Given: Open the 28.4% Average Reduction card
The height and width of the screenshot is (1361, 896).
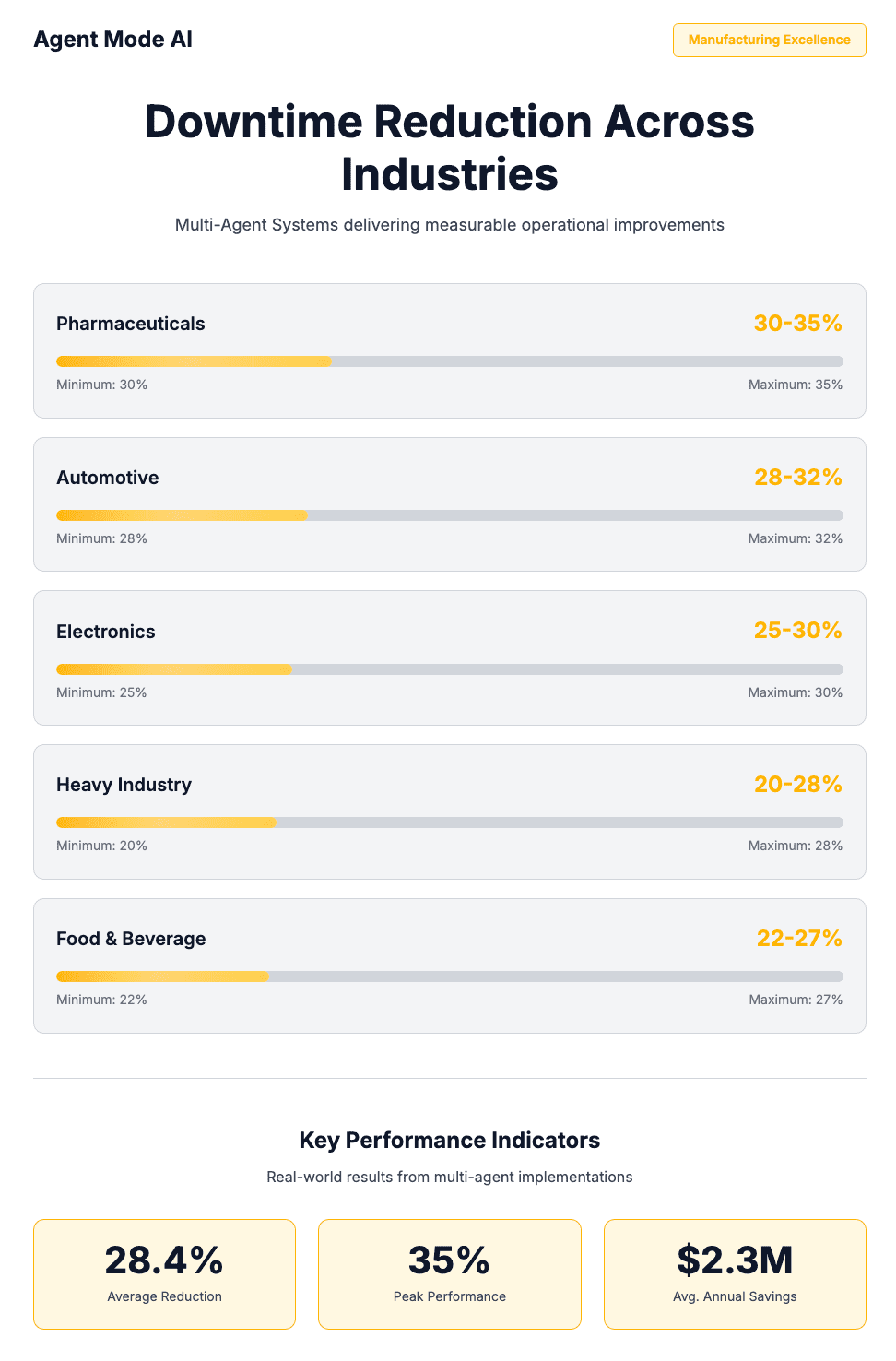Looking at the screenshot, I should click(x=164, y=1273).
